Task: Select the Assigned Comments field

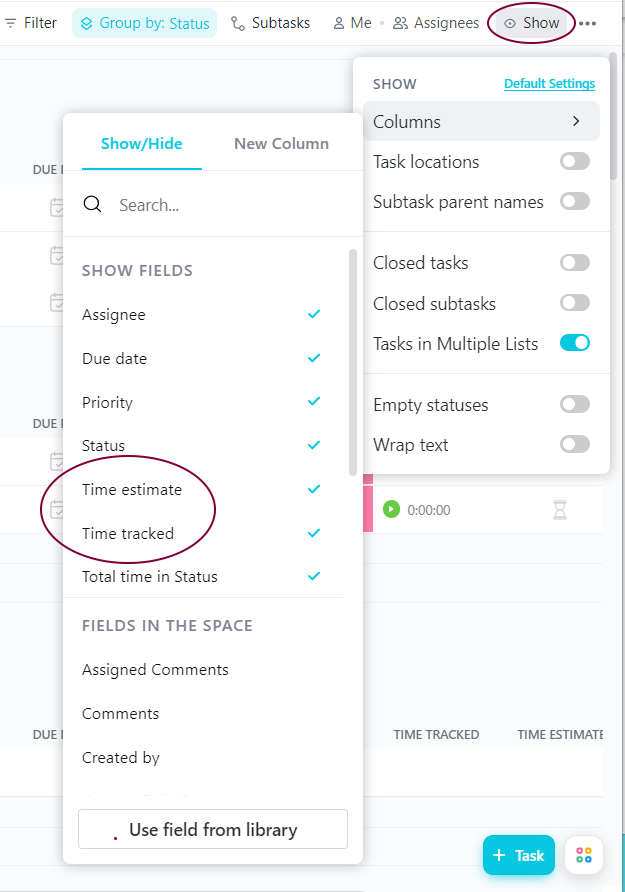Action: [155, 670]
